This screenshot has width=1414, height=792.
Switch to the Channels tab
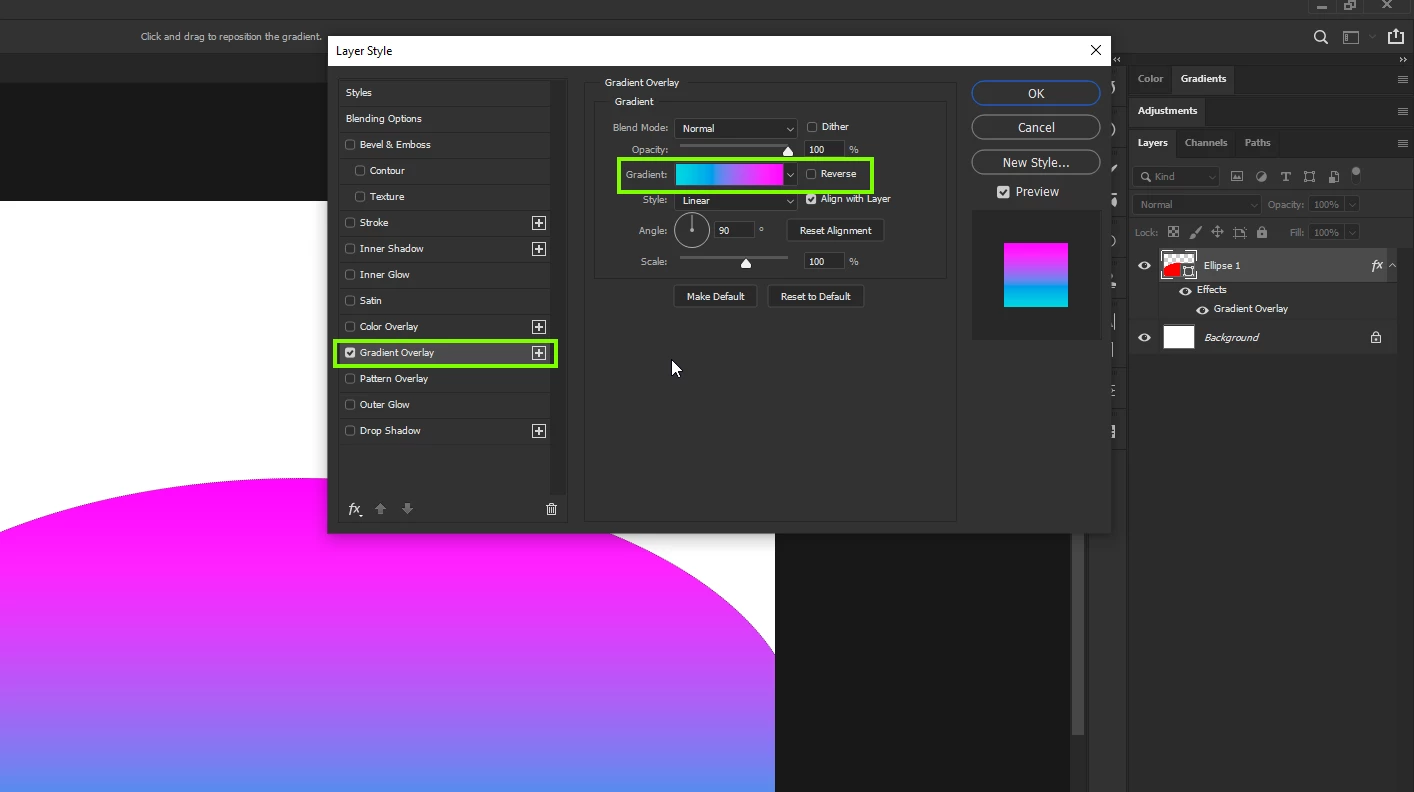pyautogui.click(x=1205, y=143)
